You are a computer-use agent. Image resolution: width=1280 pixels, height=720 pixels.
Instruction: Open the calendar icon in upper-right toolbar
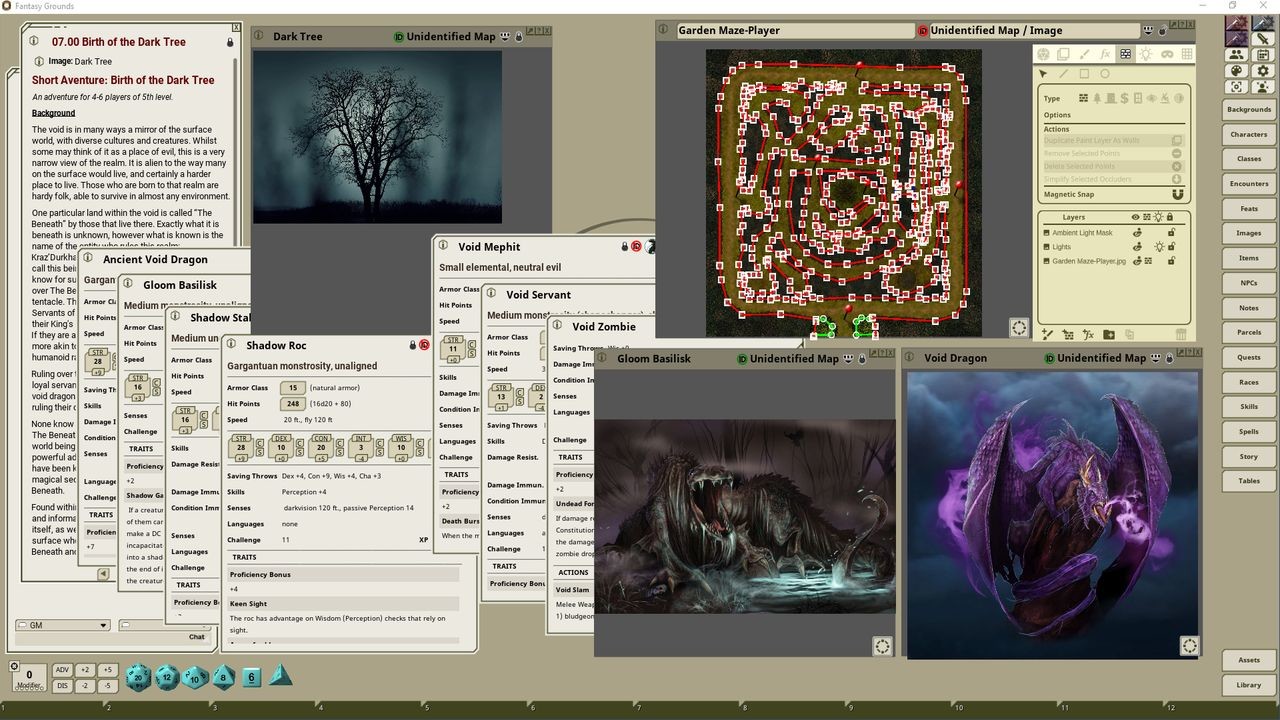point(1262,55)
